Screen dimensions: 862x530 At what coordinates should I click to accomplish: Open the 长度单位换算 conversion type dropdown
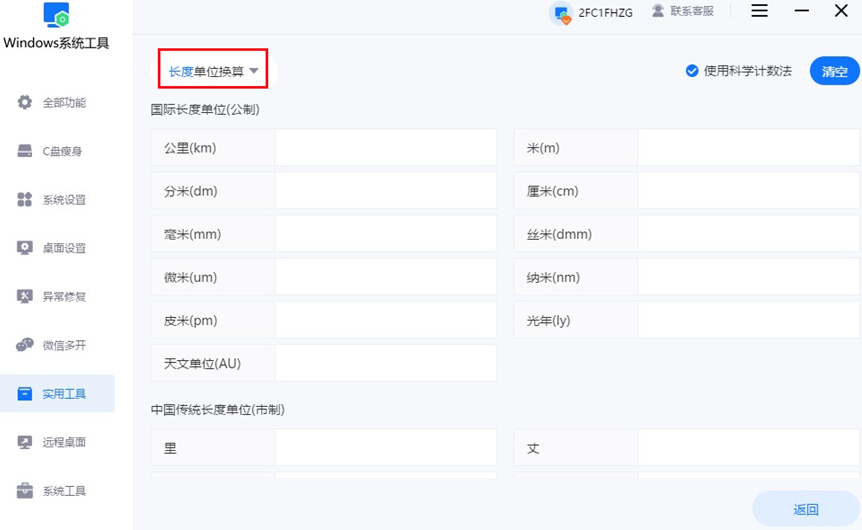(213, 71)
